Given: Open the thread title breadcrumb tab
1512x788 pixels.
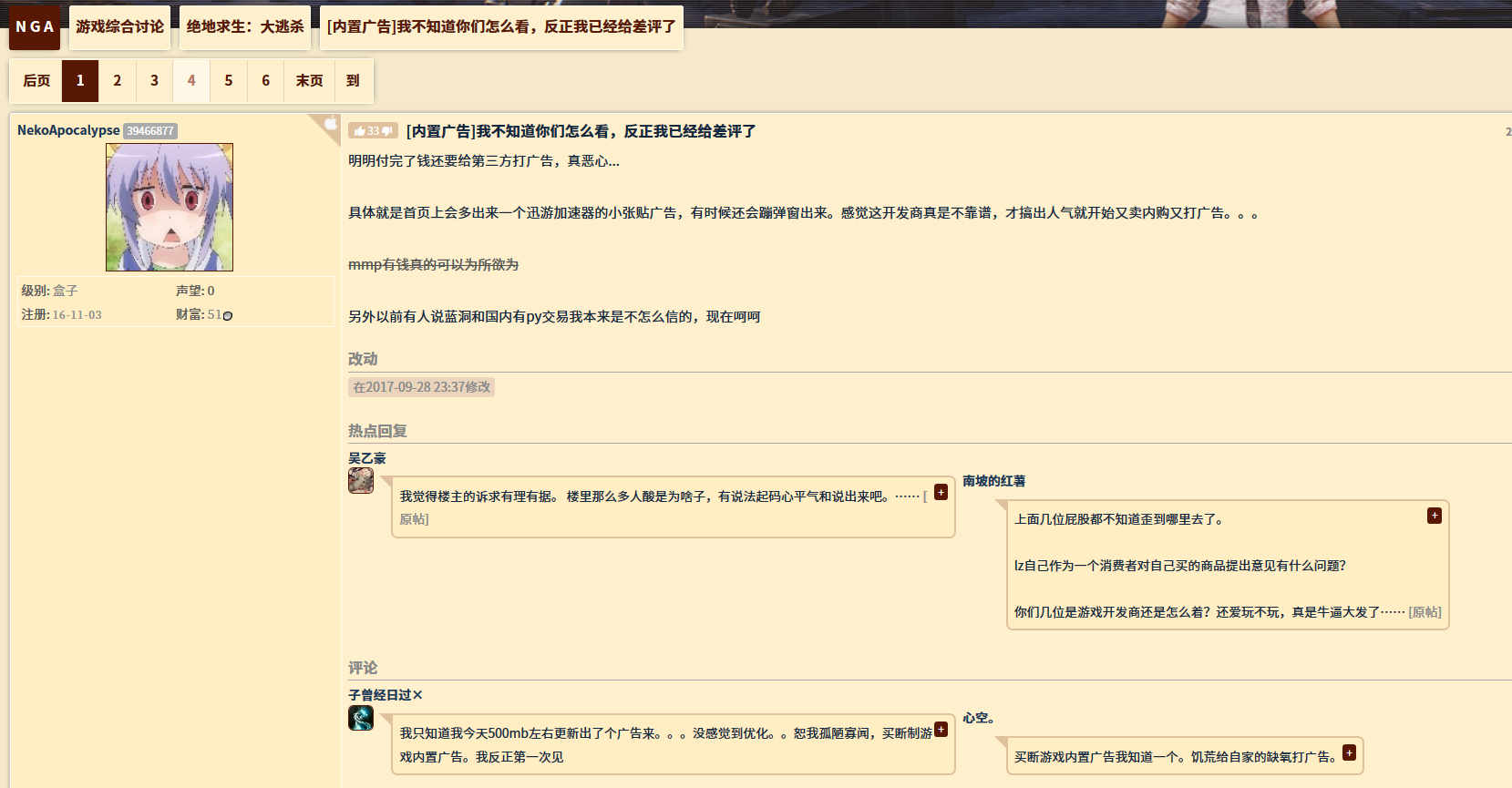Looking at the screenshot, I should coord(501,27).
